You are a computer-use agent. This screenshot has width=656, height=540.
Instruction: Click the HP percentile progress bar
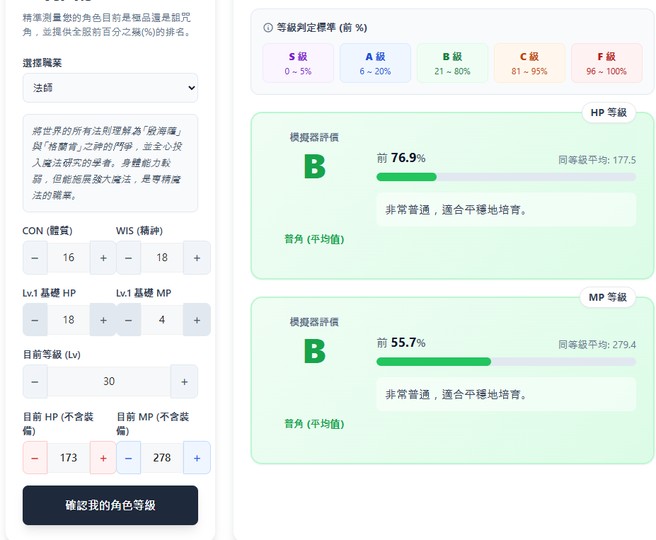coord(505,177)
